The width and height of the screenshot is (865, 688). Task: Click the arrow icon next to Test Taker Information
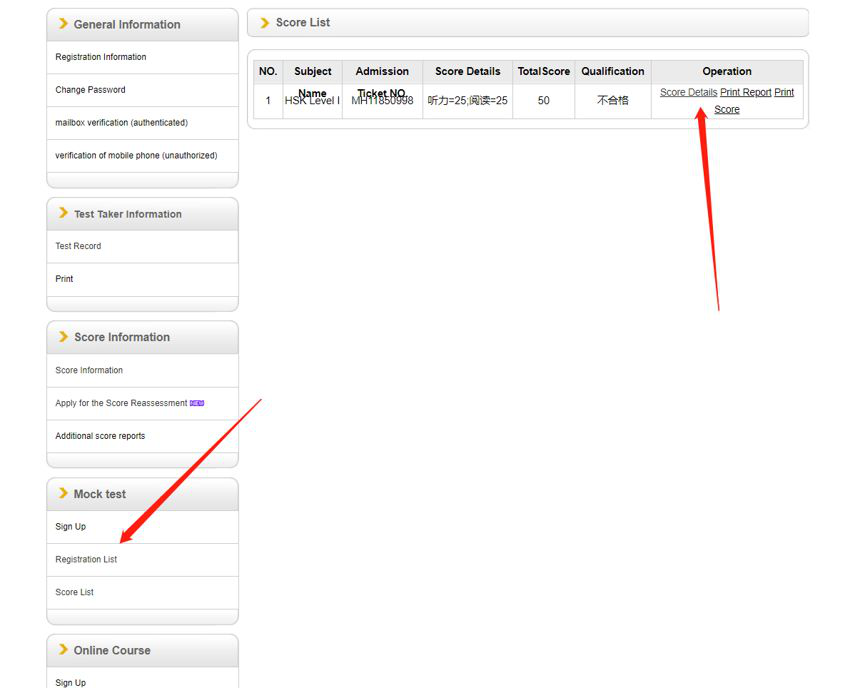pos(64,213)
